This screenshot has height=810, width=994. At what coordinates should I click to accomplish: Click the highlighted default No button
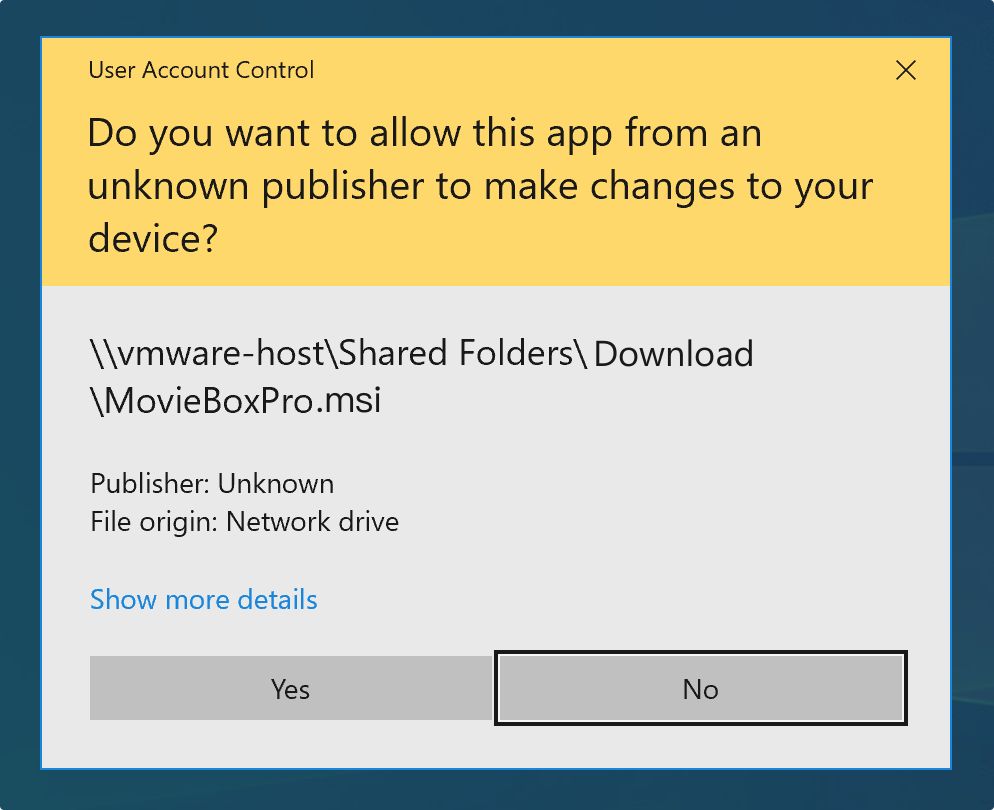700,688
